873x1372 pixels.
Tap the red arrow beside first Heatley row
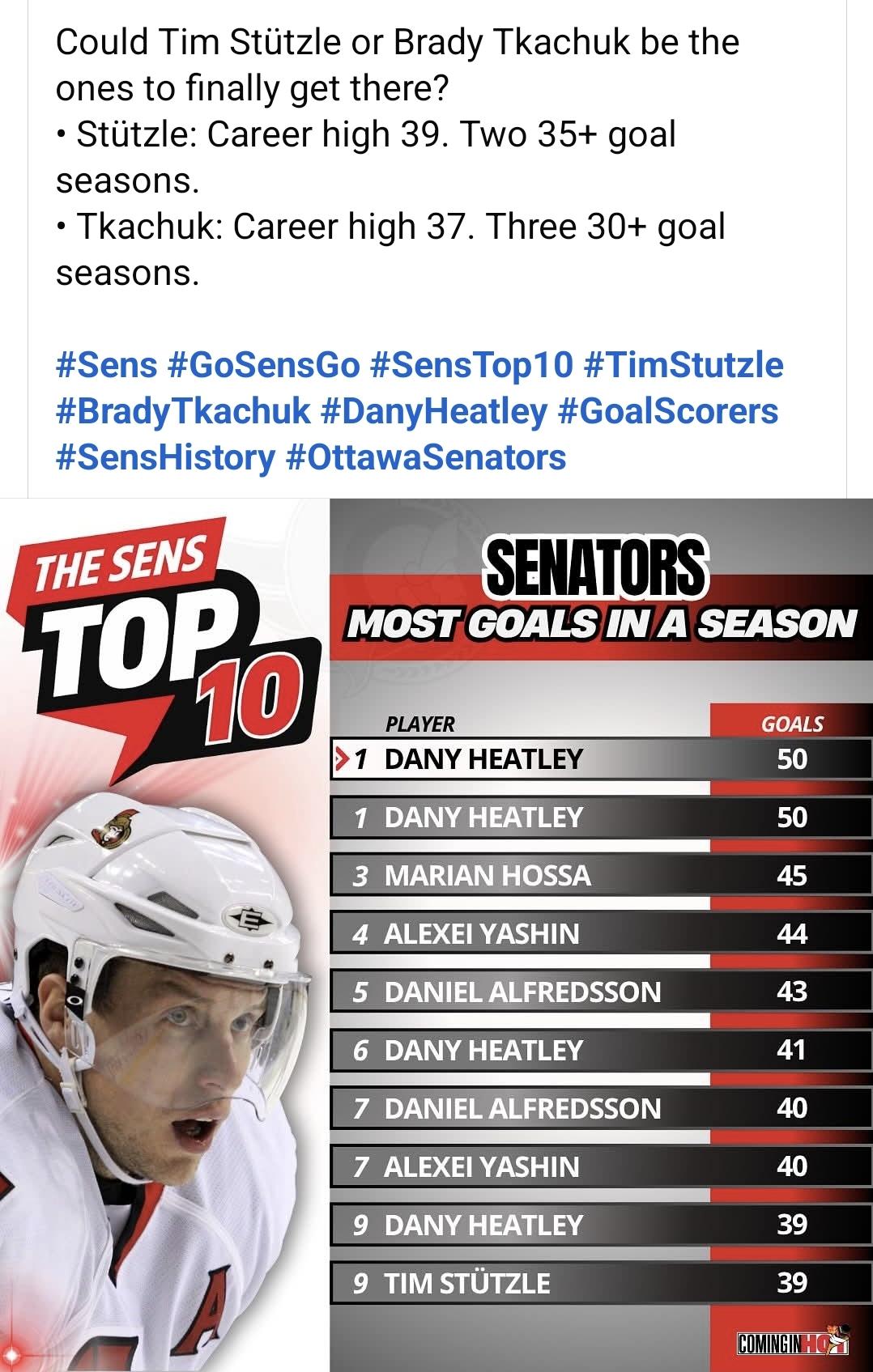click(343, 759)
